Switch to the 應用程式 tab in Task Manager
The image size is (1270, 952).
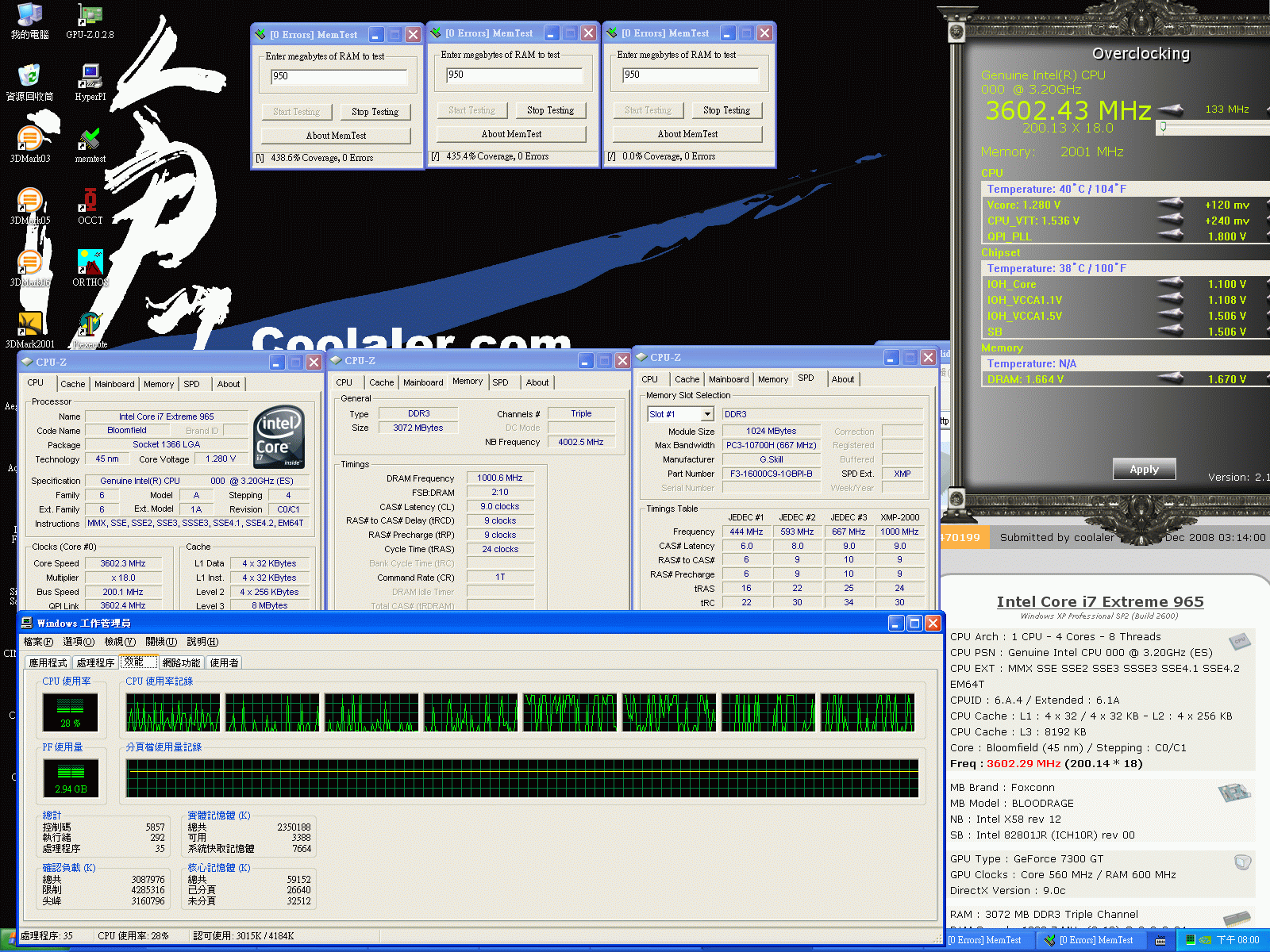point(48,662)
